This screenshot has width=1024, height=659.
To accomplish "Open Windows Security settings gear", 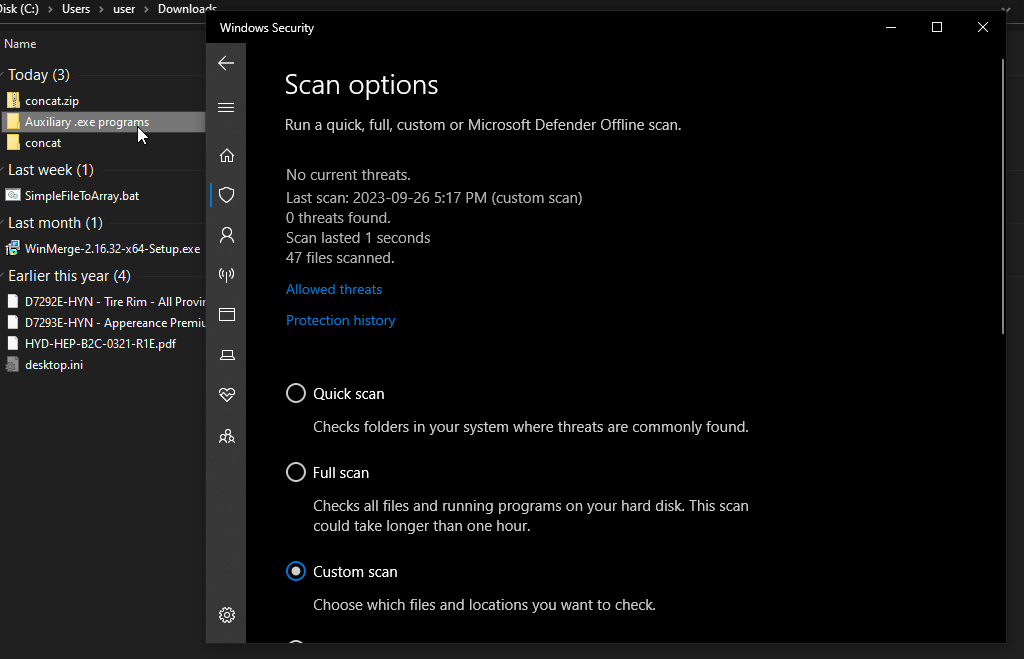I will coord(227,615).
